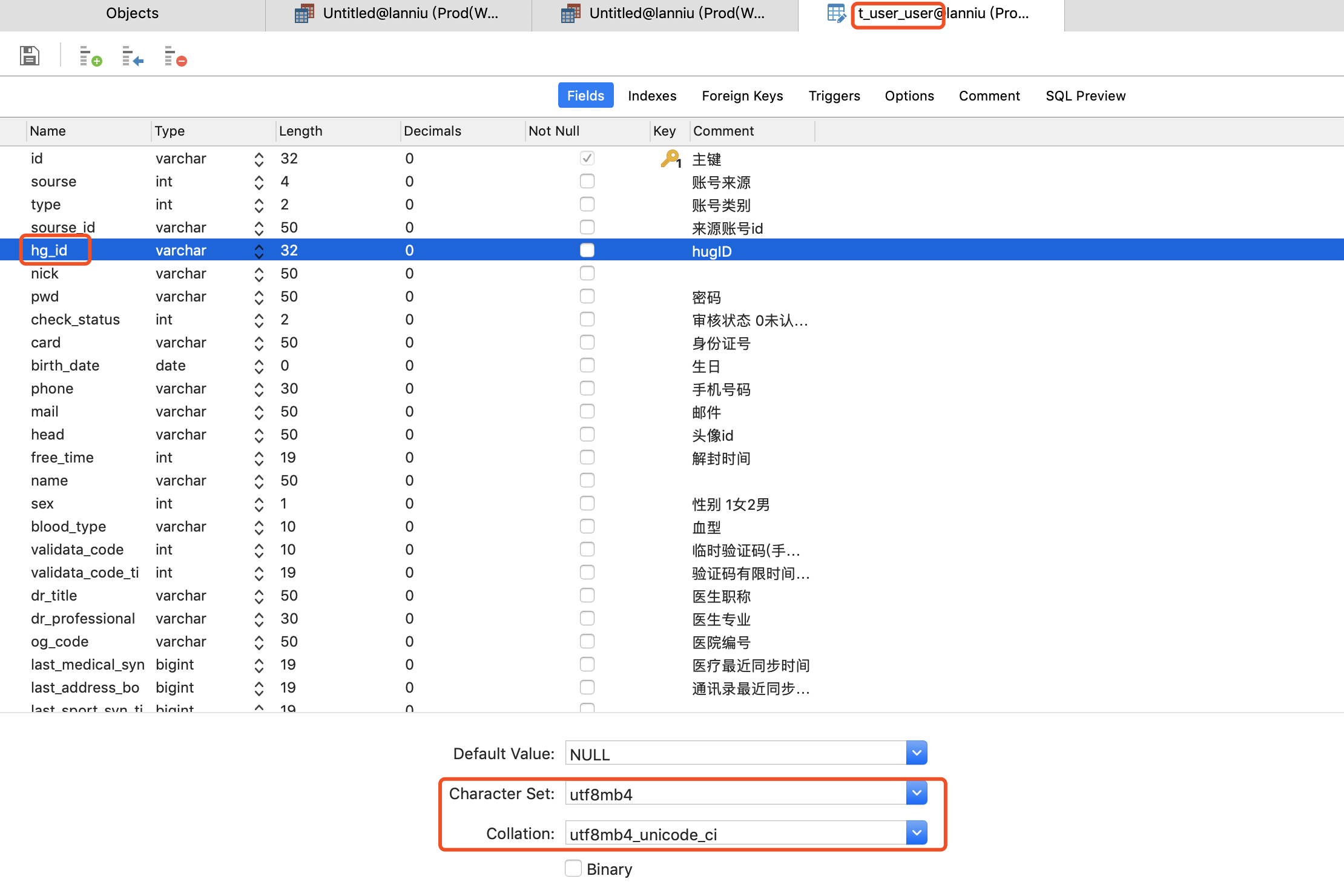This screenshot has height=896, width=1344.
Task: Click the primary key icon on id row
Action: point(671,159)
